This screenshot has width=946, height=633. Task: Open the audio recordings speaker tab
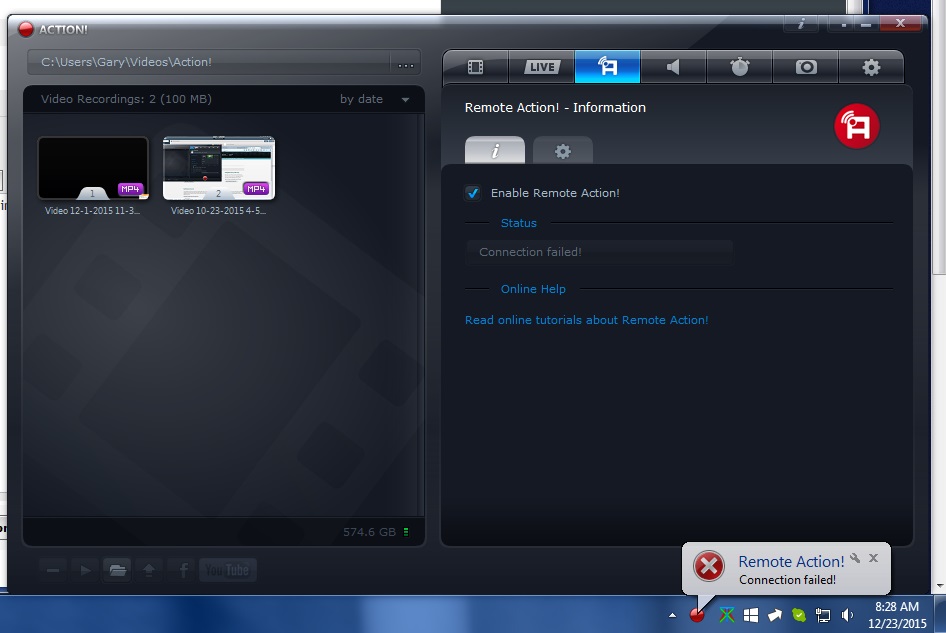(x=673, y=67)
